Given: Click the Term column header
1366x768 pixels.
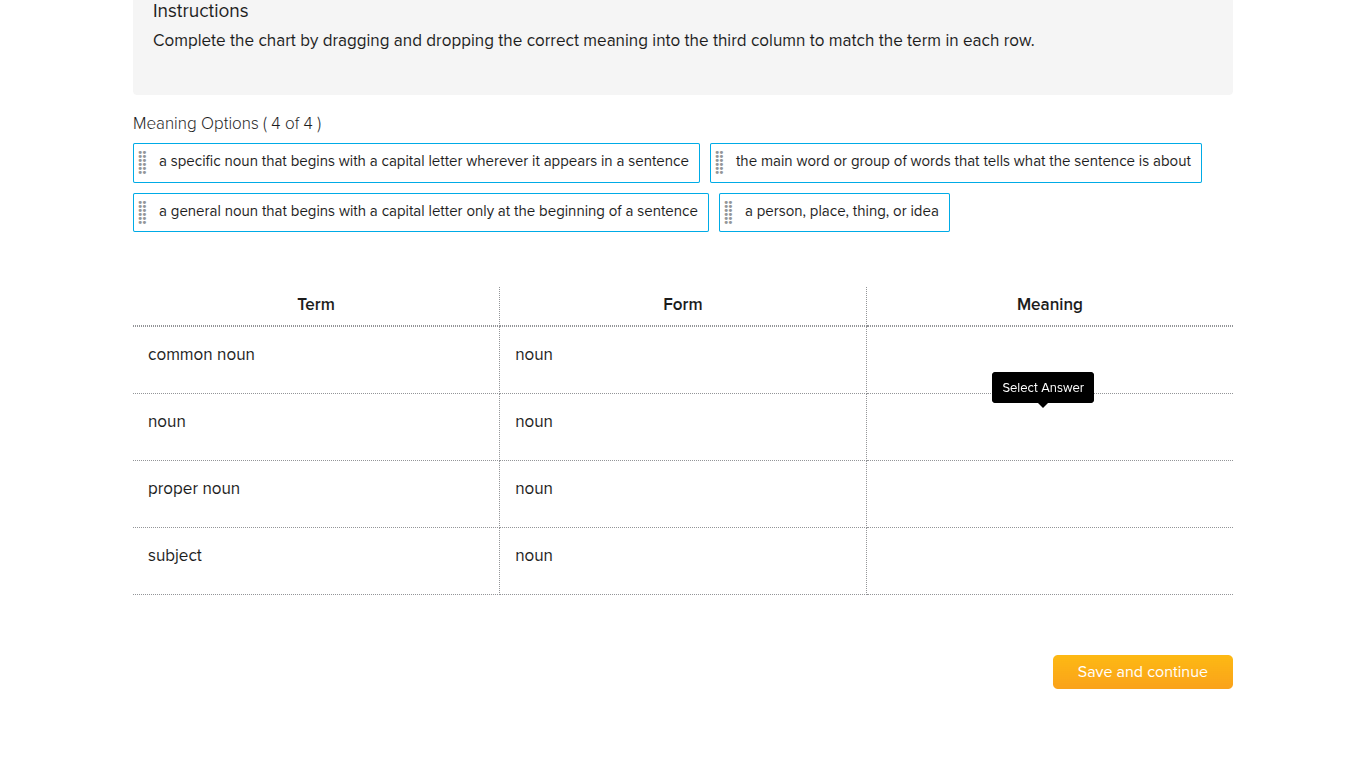Looking at the screenshot, I should point(316,305).
